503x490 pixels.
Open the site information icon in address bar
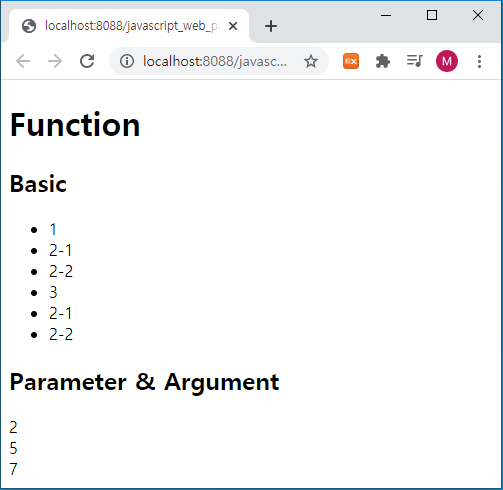pos(127,61)
